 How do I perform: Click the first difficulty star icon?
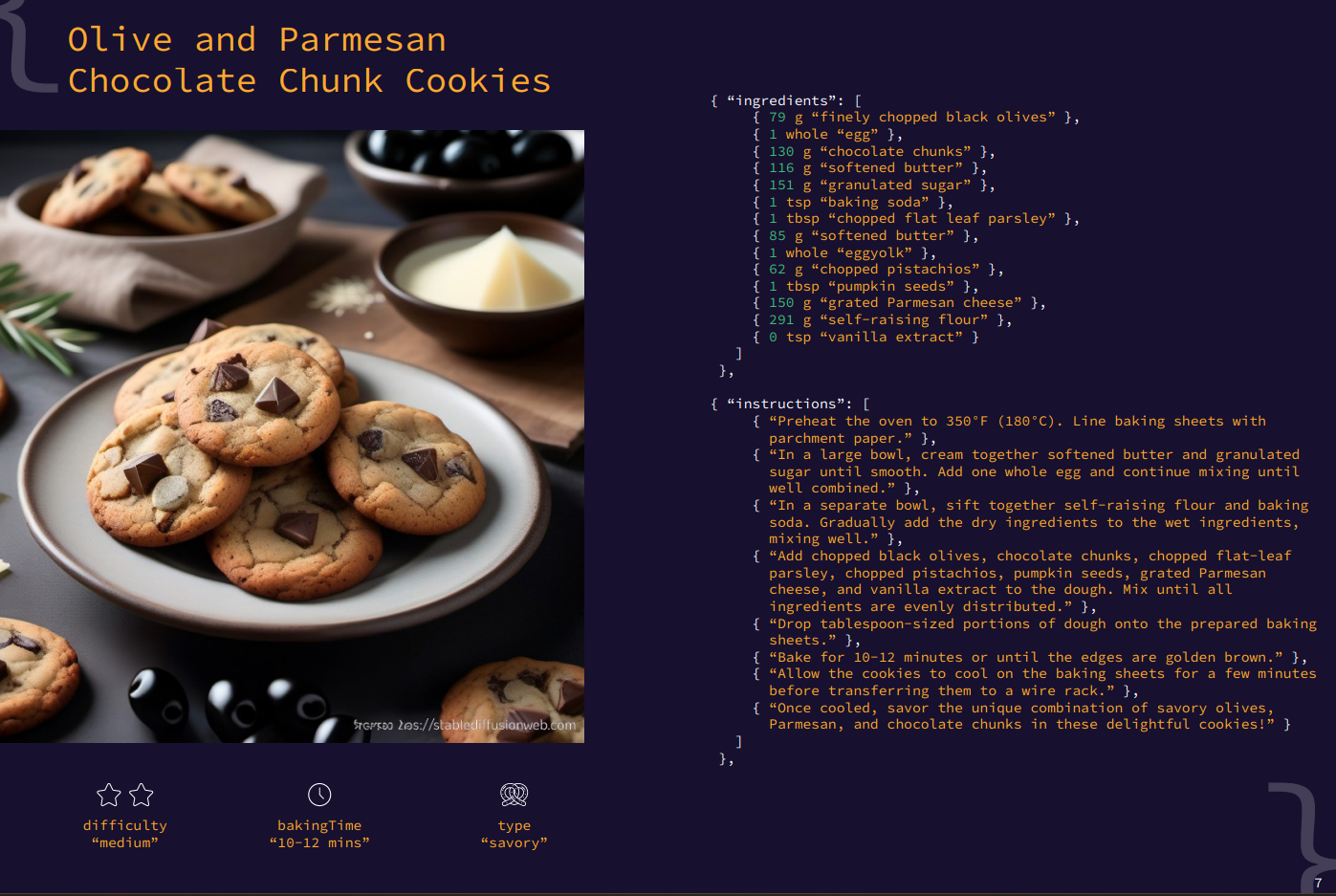pyautogui.click(x=109, y=795)
